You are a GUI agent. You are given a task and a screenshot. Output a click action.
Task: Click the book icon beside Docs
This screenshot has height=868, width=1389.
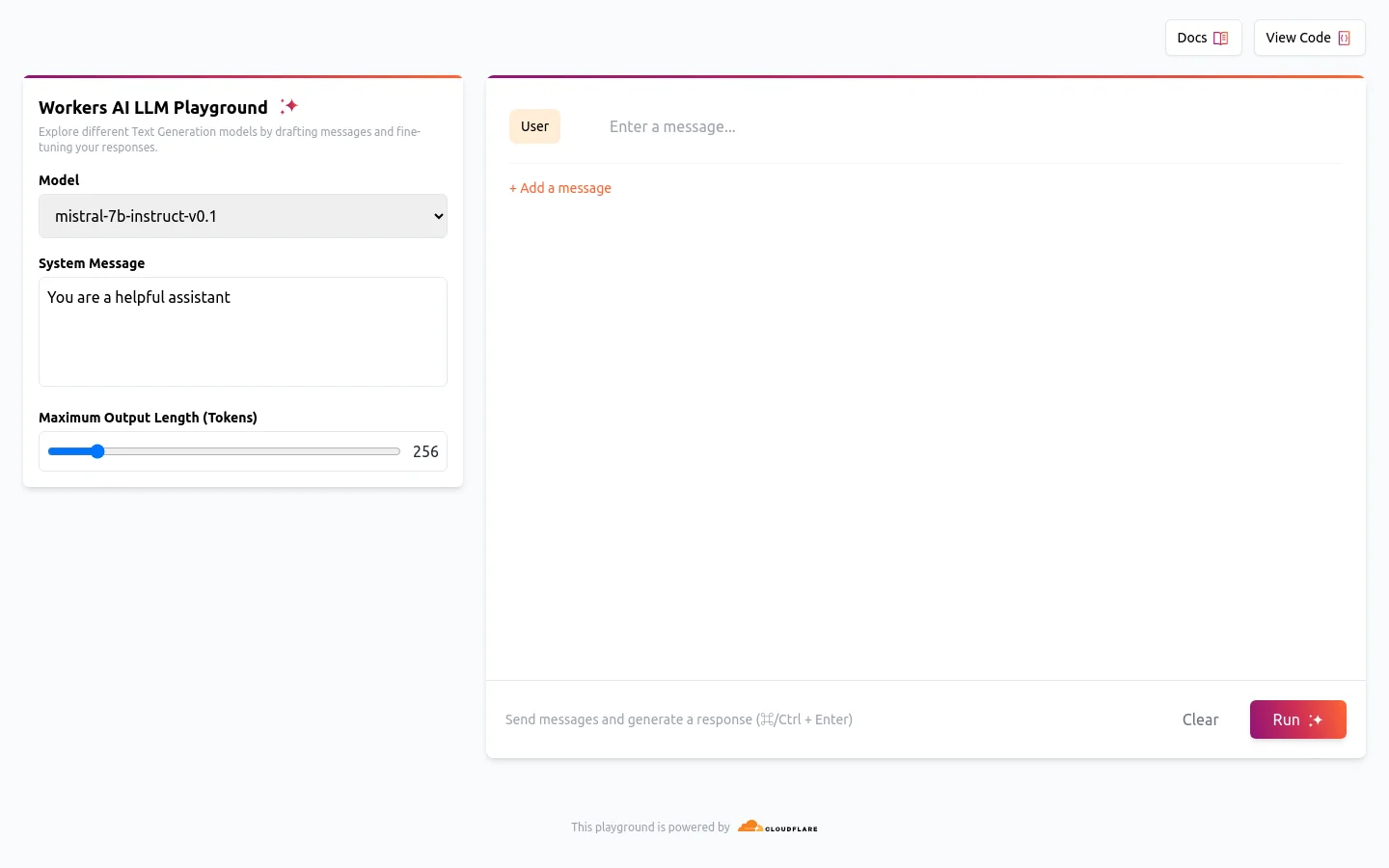[1220, 39]
